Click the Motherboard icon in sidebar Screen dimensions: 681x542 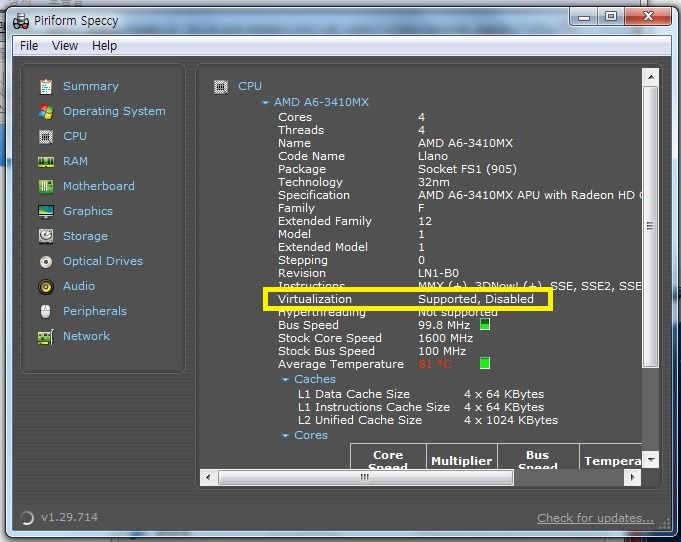tap(46, 187)
